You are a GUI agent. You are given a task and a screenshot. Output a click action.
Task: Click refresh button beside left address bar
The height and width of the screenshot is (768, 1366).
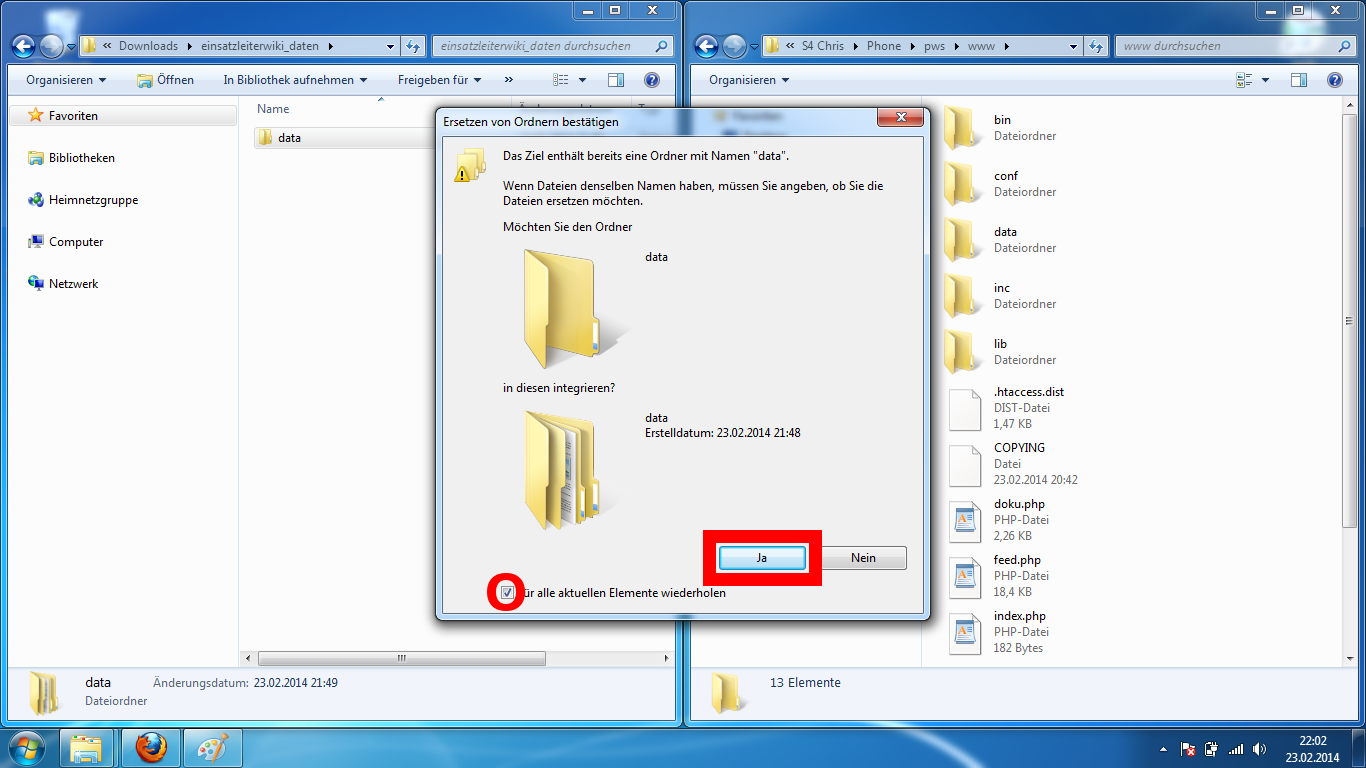tap(414, 46)
